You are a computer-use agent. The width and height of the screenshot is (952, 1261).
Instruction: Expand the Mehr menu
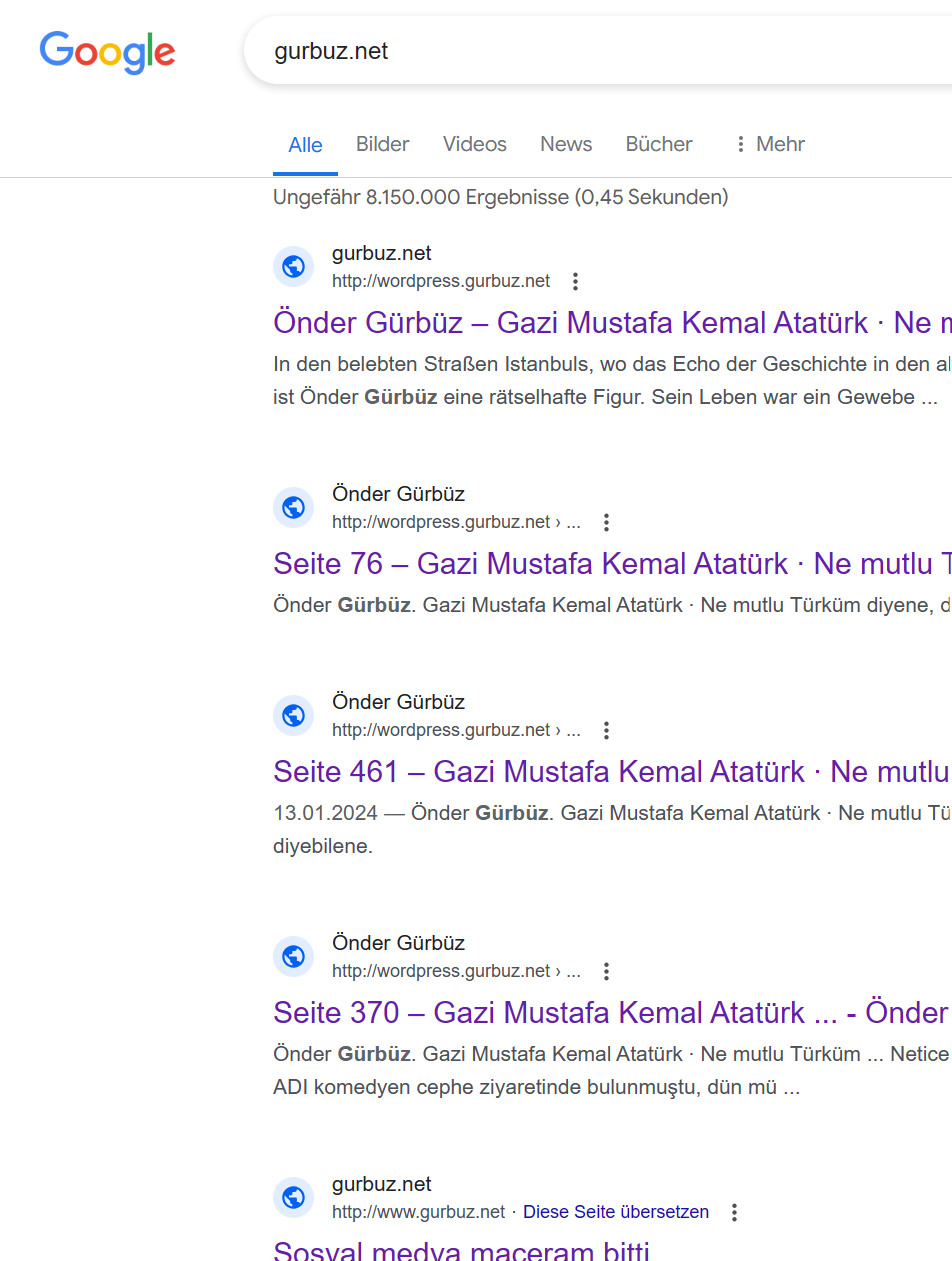[769, 144]
